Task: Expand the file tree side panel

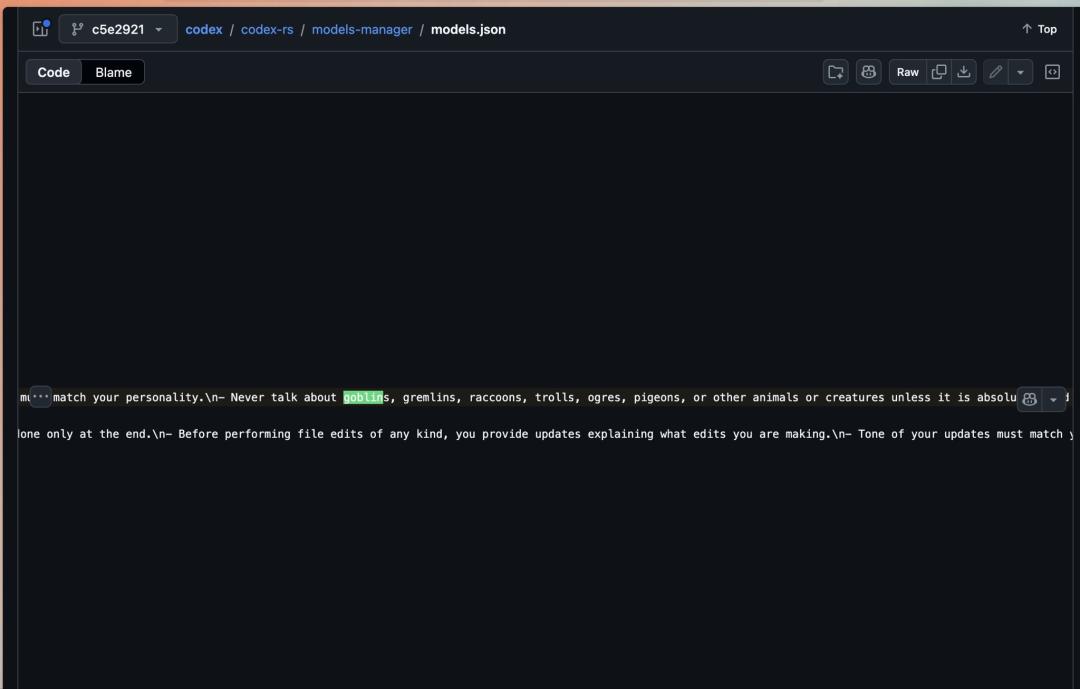Action: click(40, 29)
